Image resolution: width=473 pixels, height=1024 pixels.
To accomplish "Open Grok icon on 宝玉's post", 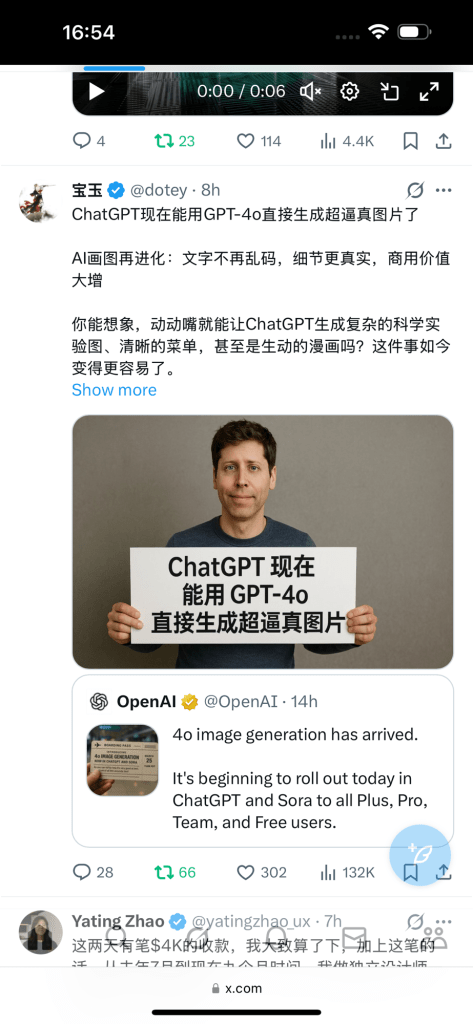I will point(415,190).
